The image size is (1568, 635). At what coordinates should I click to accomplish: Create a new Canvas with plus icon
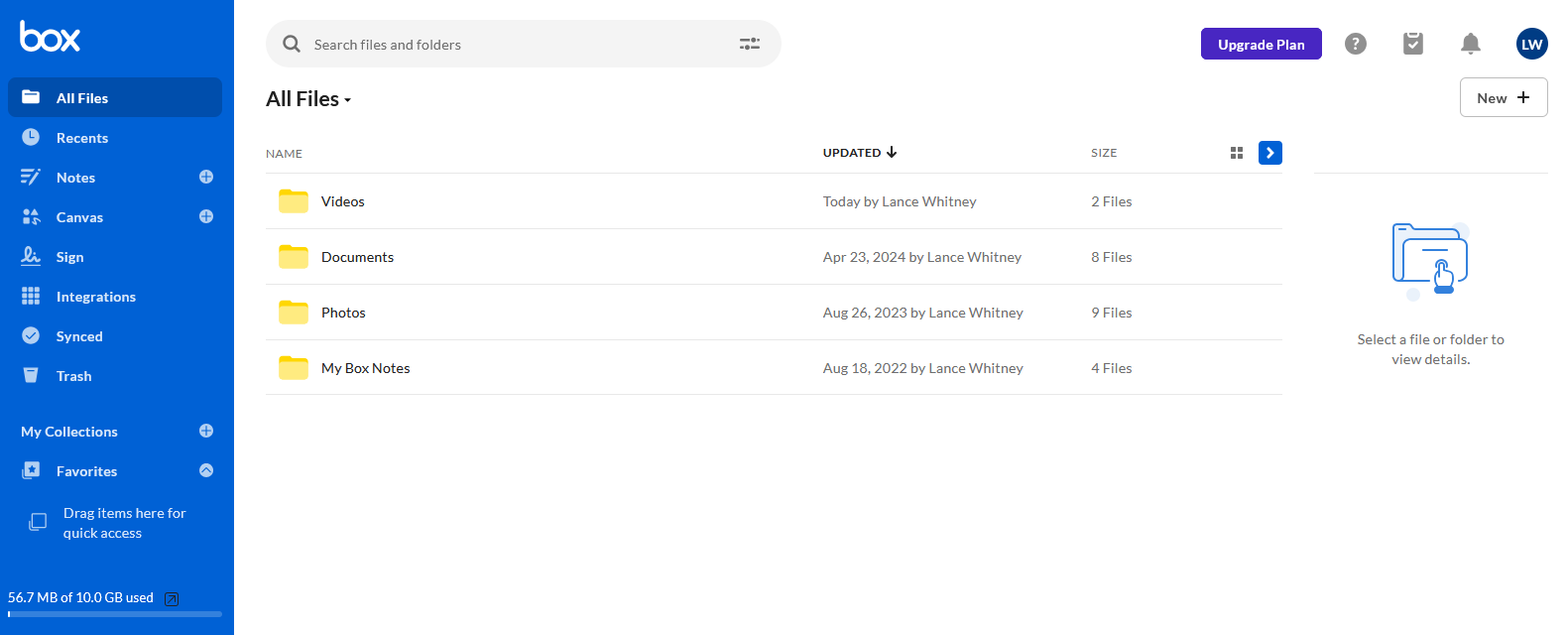tap(206, 216)
